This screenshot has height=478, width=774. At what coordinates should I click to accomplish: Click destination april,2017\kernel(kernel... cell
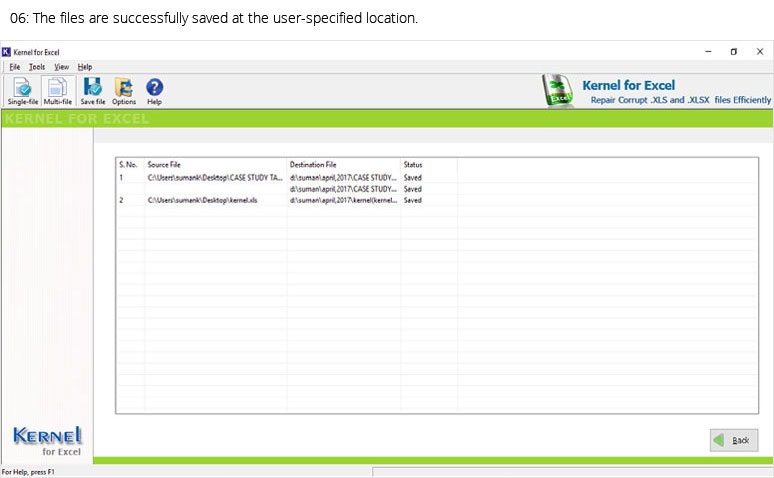pos(344,200)
